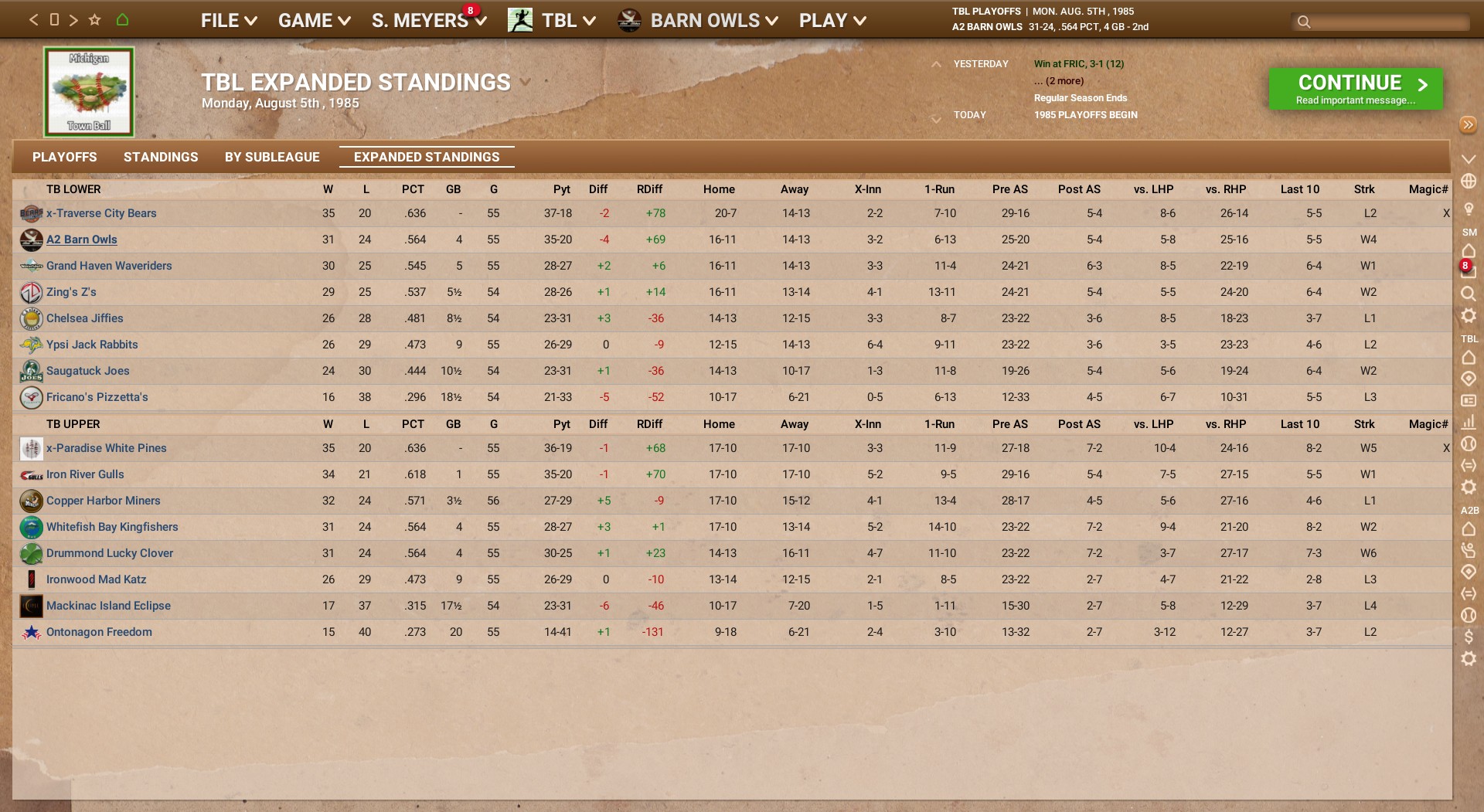Click the green home icon in top bar
This screenshot has width=1484, height=812.
122,20
